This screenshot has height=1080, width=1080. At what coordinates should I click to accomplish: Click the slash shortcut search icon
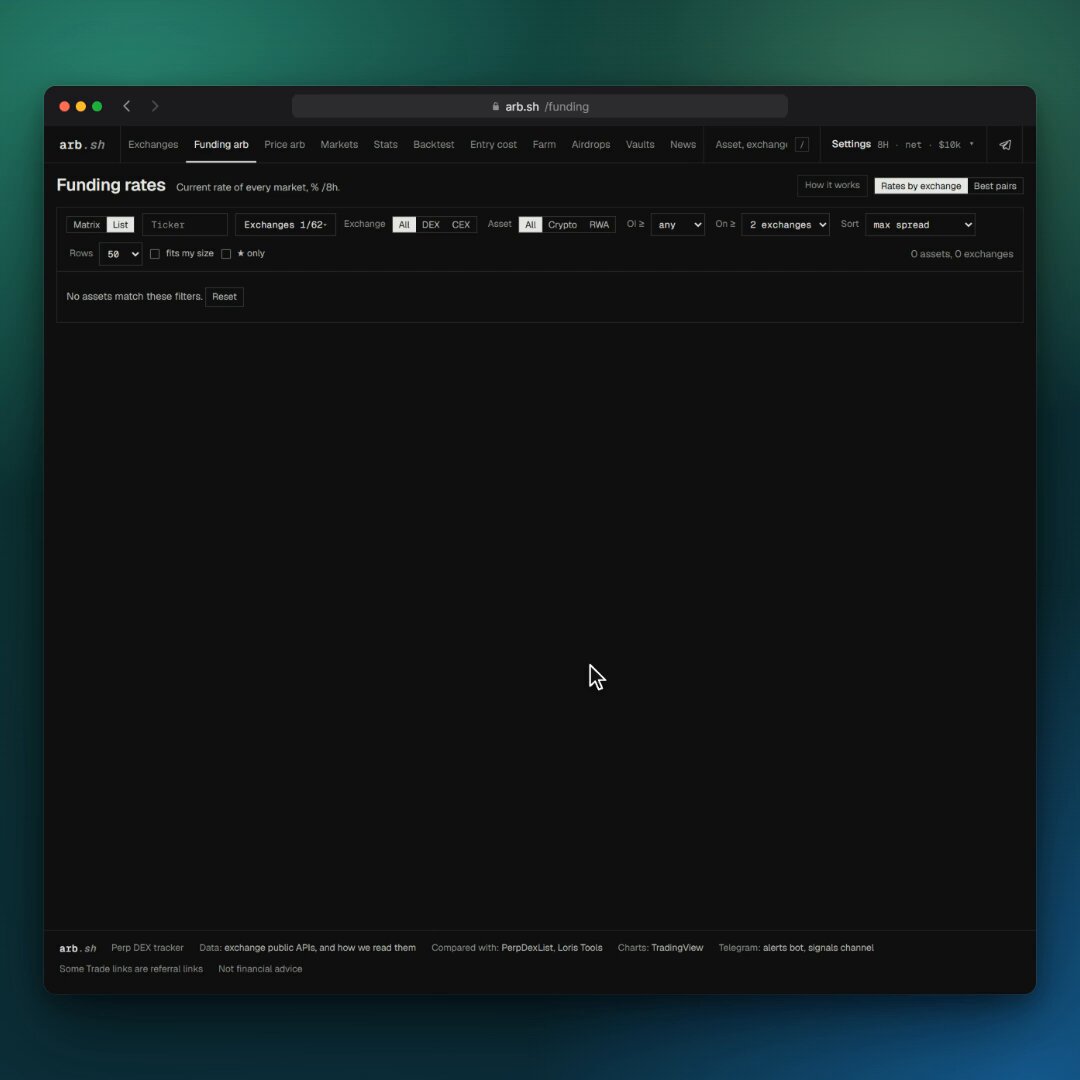tap(802, 145)
